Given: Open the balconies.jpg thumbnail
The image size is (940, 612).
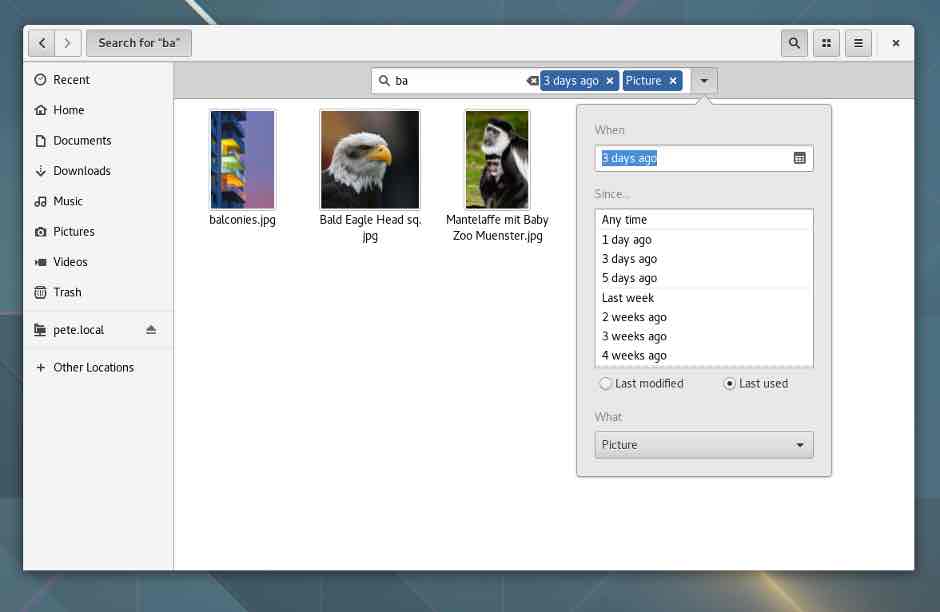Looking at the screenshot, I should (242, 159).
